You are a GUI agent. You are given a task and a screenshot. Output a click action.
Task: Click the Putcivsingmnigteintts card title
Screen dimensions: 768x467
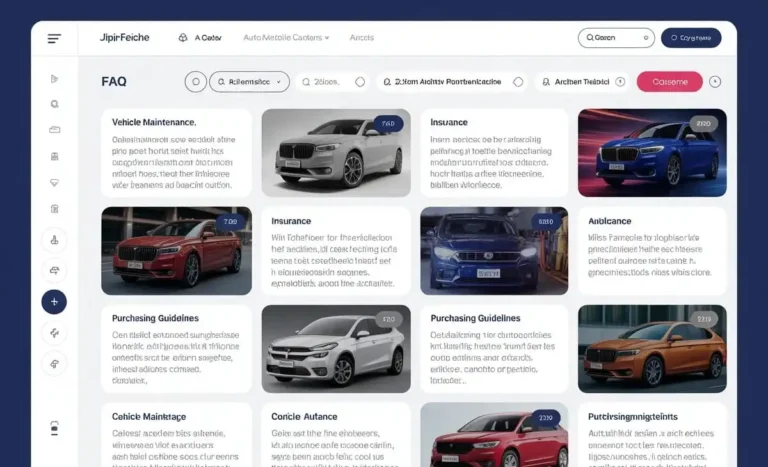[x=633, y=417]
